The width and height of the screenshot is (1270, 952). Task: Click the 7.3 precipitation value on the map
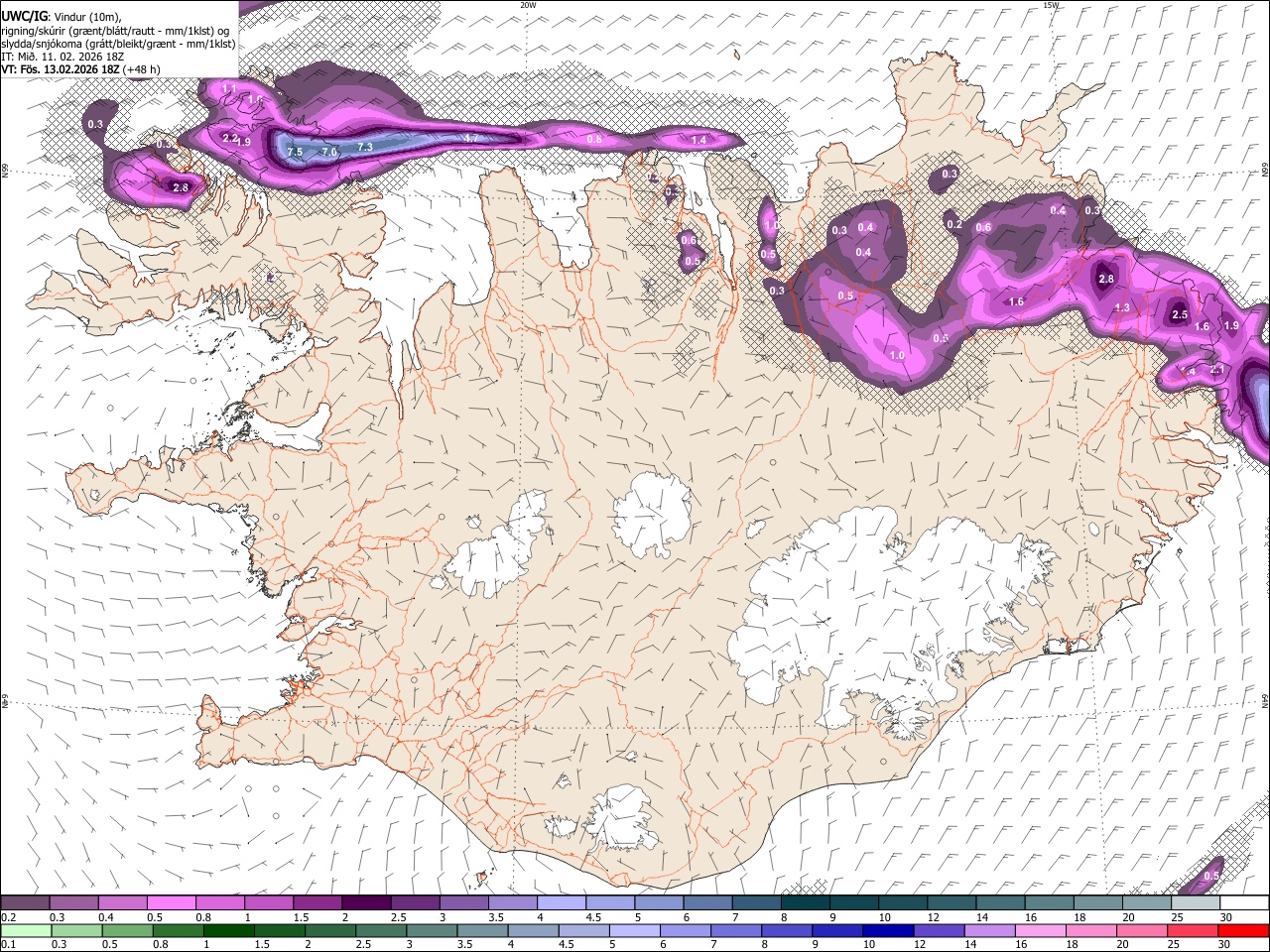click(364, 147)
